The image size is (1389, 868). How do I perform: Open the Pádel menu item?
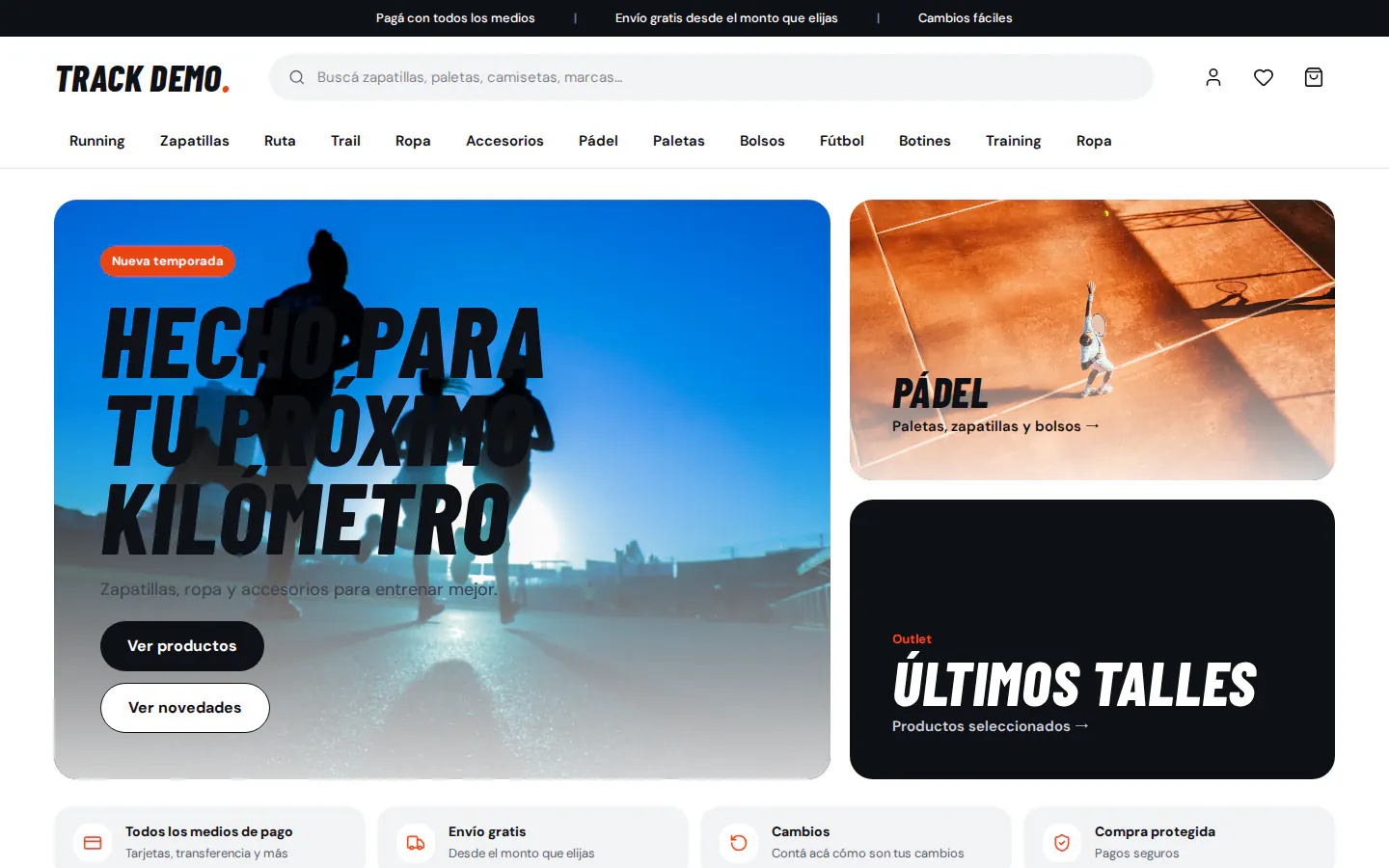(598, 141)
